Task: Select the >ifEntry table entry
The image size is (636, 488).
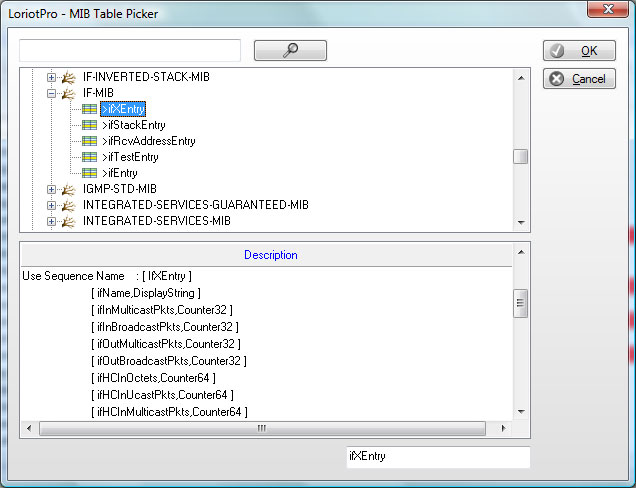Action: 119,173
